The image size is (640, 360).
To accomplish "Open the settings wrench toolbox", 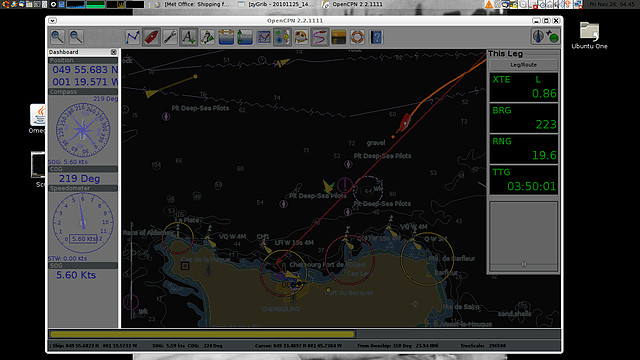I will (170, 37).
